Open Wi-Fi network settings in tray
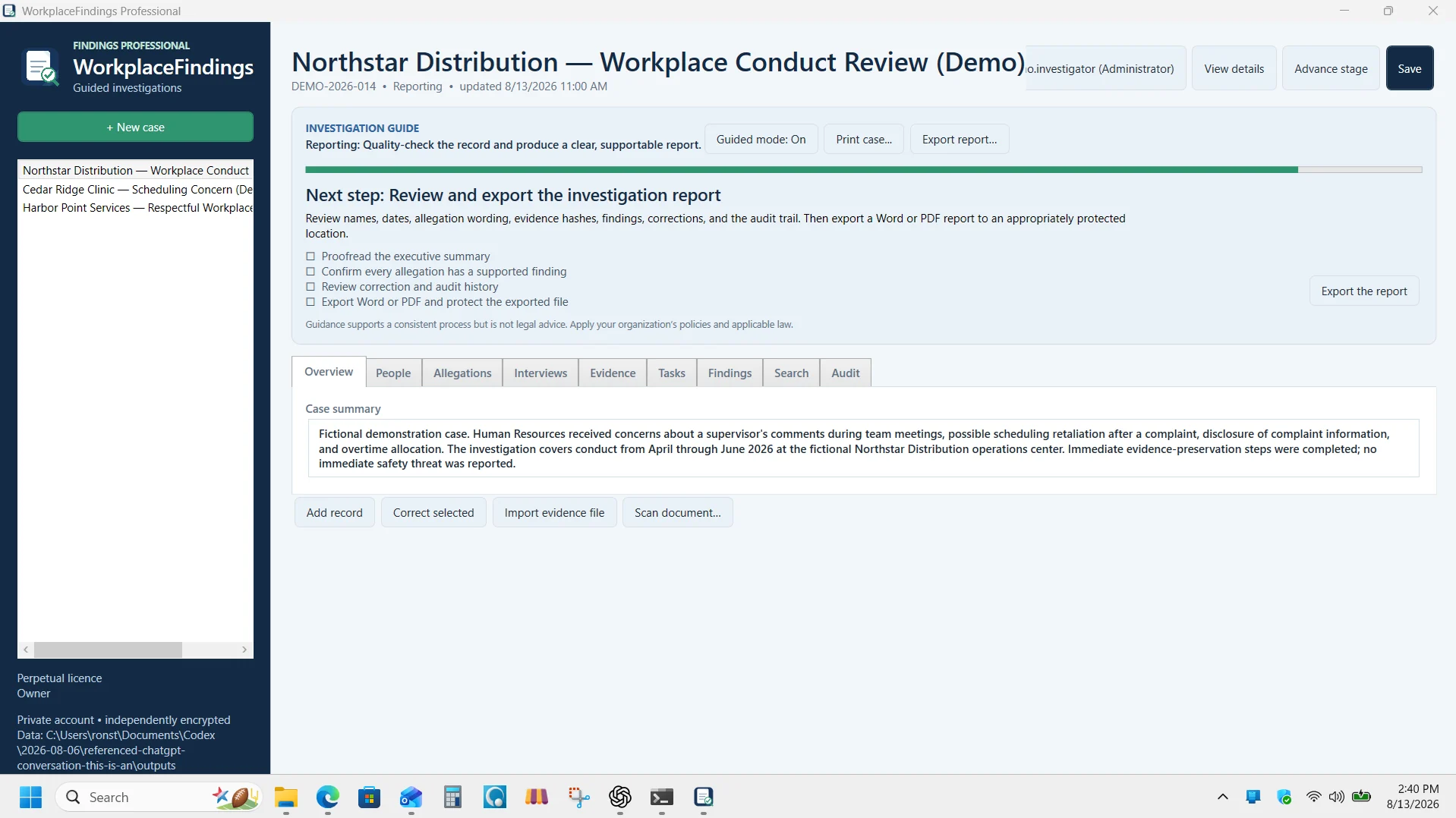Screen dimensions: 1456x818 click(x=1313, y=797)
